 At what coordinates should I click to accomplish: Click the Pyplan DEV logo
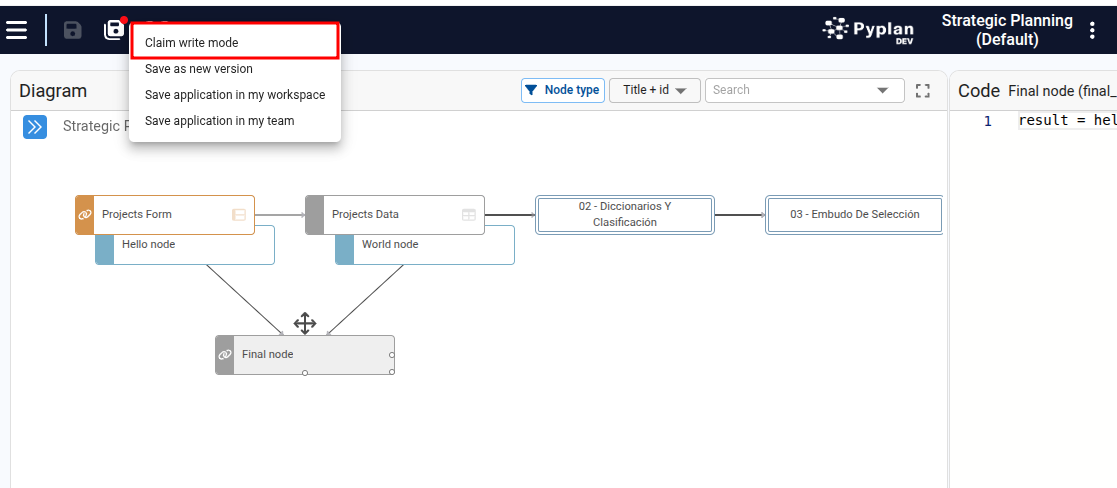tap(868, 29)
